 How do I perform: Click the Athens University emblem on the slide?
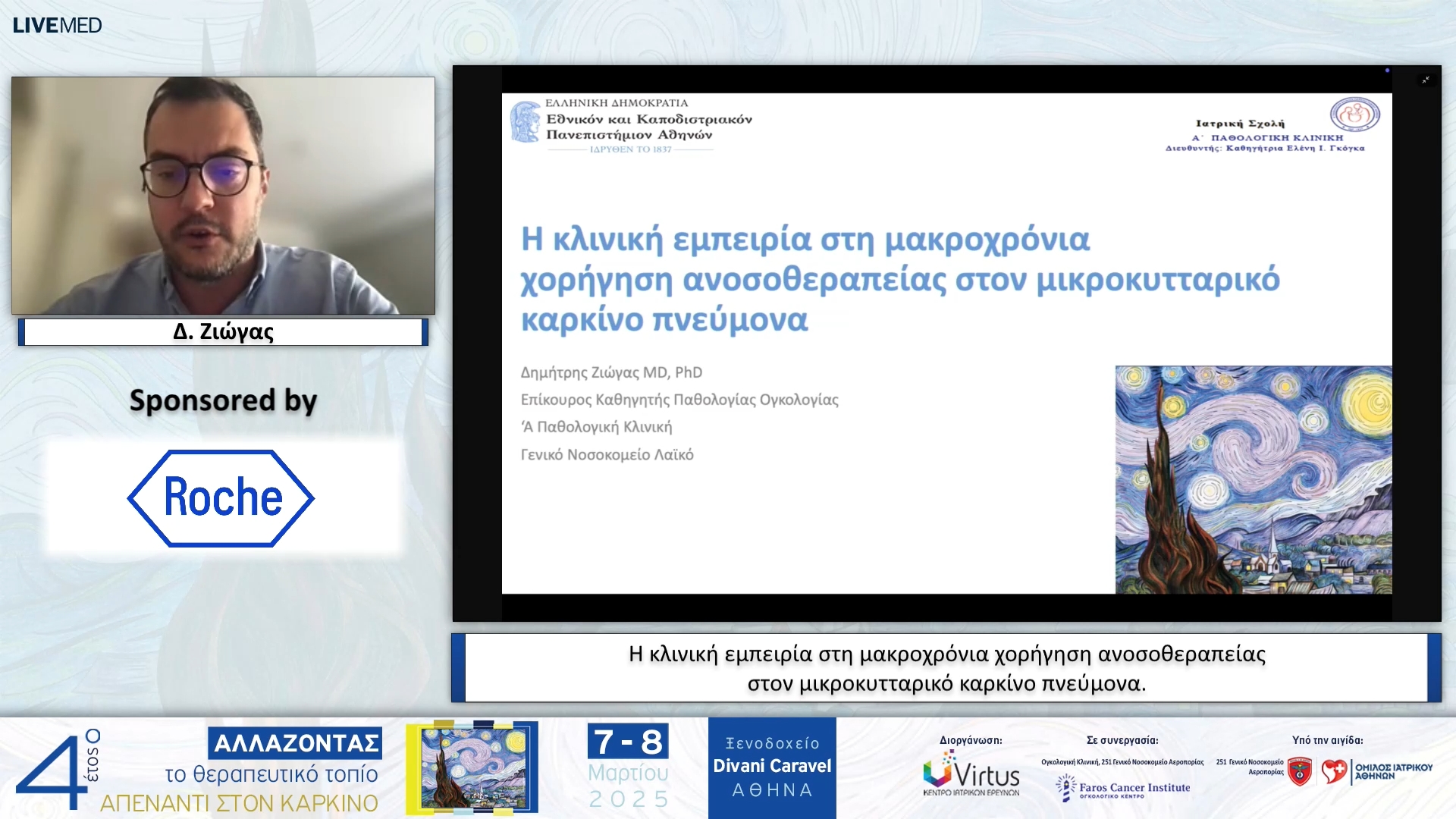[525, 121]
